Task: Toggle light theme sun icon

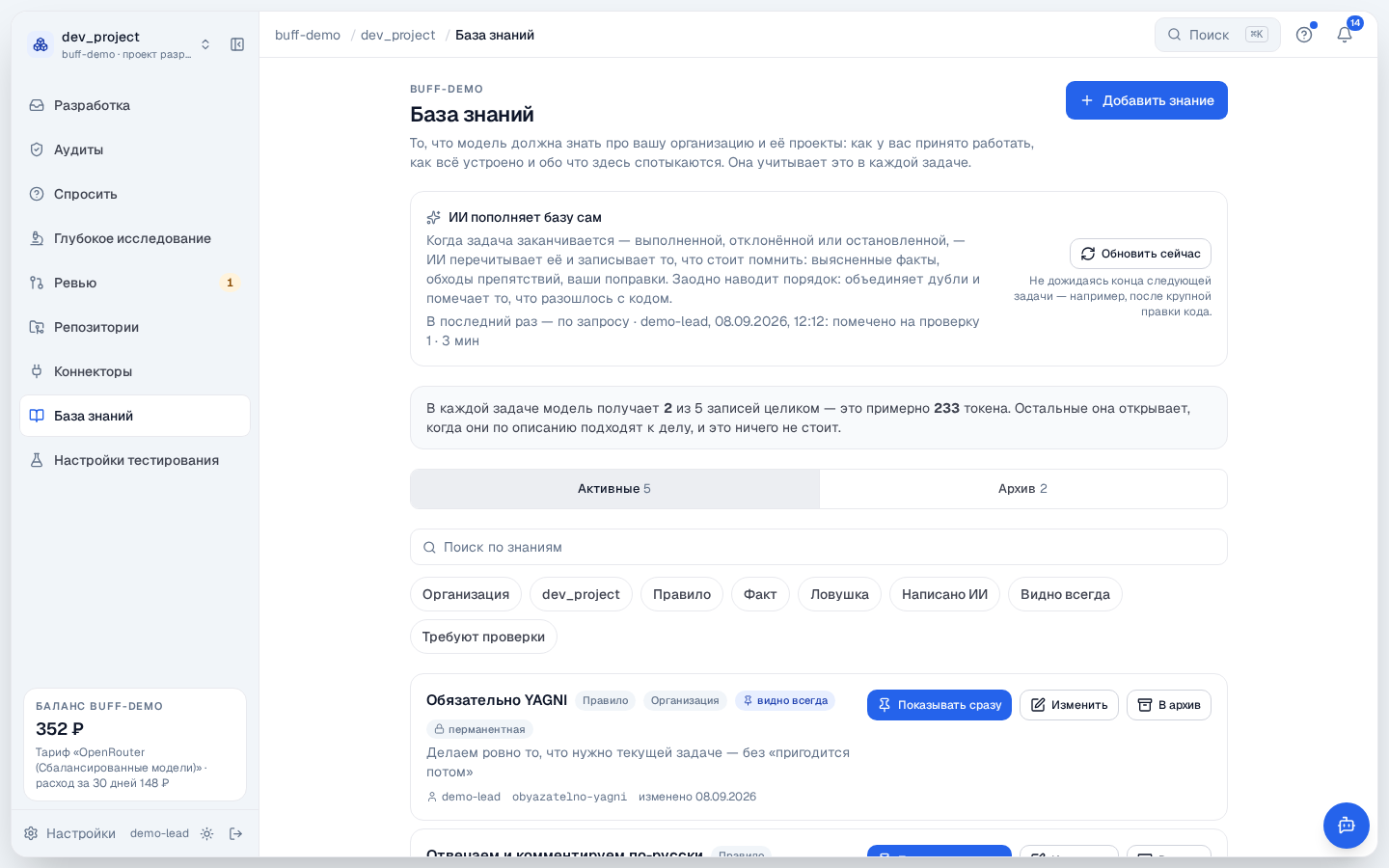Action: point(206,833)
